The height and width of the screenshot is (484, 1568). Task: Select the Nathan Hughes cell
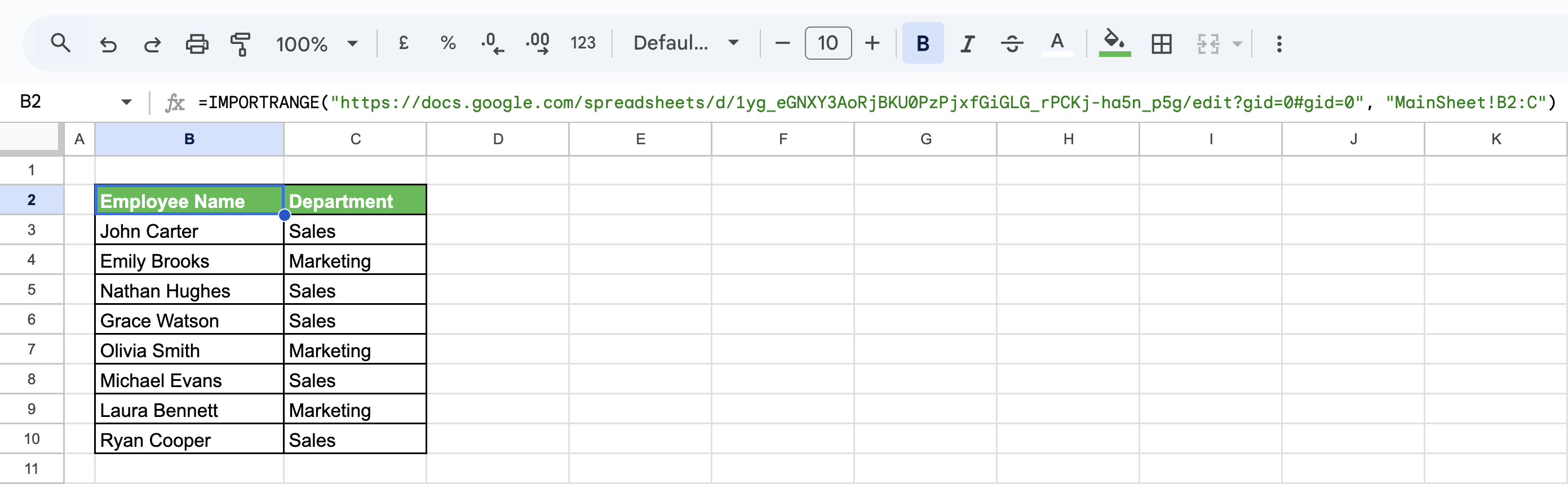click(189, 290)
